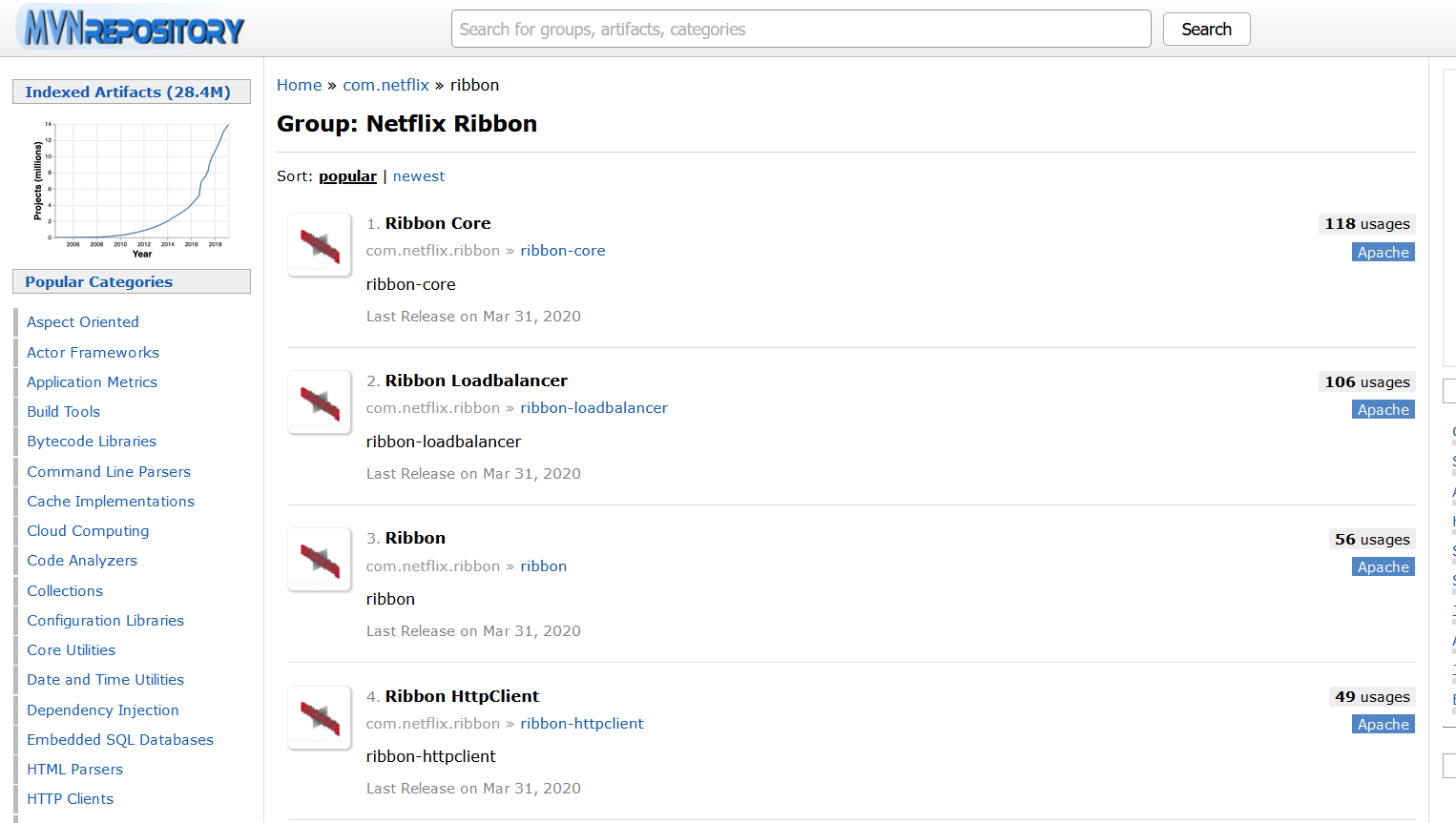Open the Ribbon artifact icon in row 3
This screenshot has height=823, width=1456.
click(320, 560)
